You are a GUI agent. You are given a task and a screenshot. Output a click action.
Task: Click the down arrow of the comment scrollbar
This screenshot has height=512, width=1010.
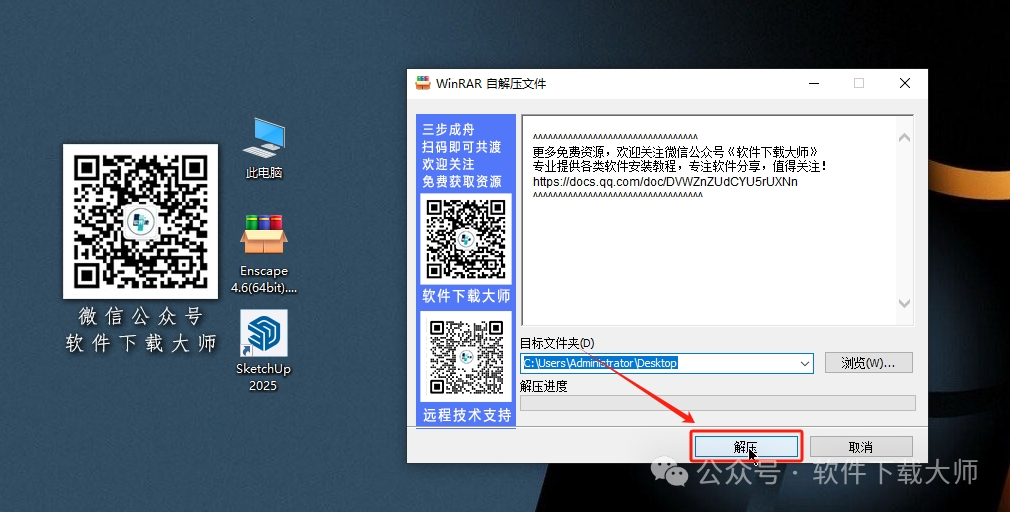[x=904, y=303]
